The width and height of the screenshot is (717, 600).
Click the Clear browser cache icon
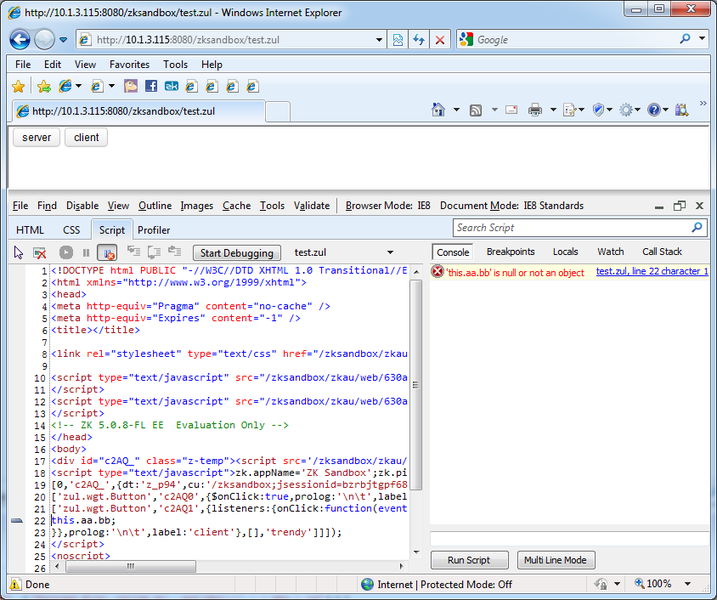point(40,252)
